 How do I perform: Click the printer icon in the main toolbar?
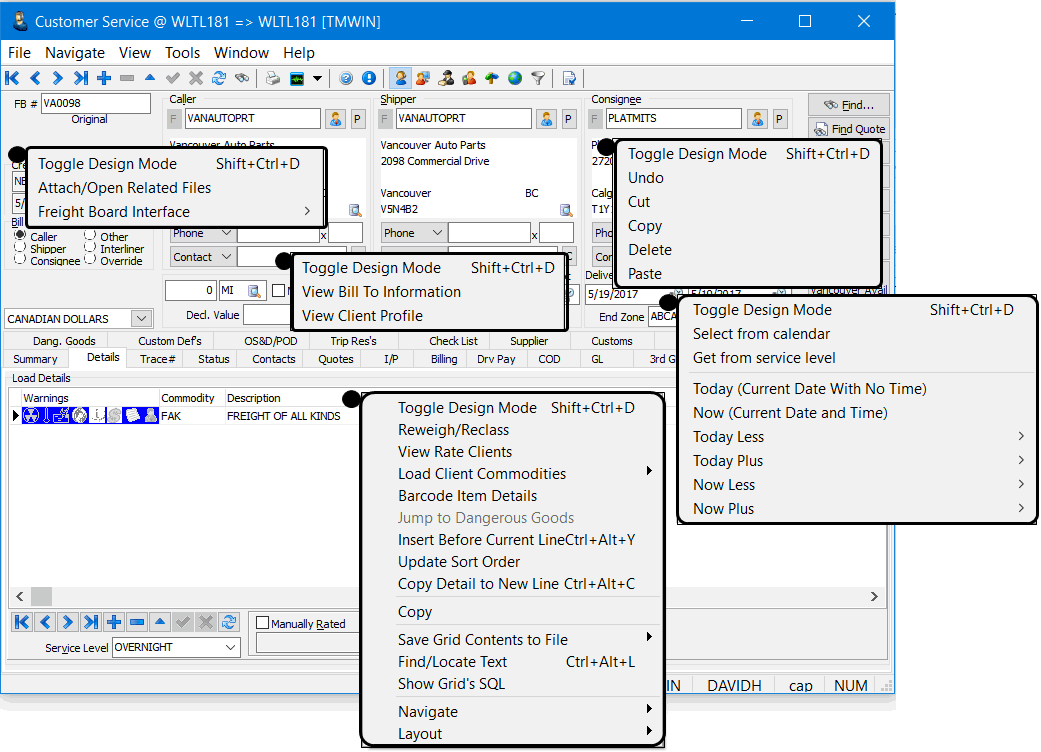273,78
